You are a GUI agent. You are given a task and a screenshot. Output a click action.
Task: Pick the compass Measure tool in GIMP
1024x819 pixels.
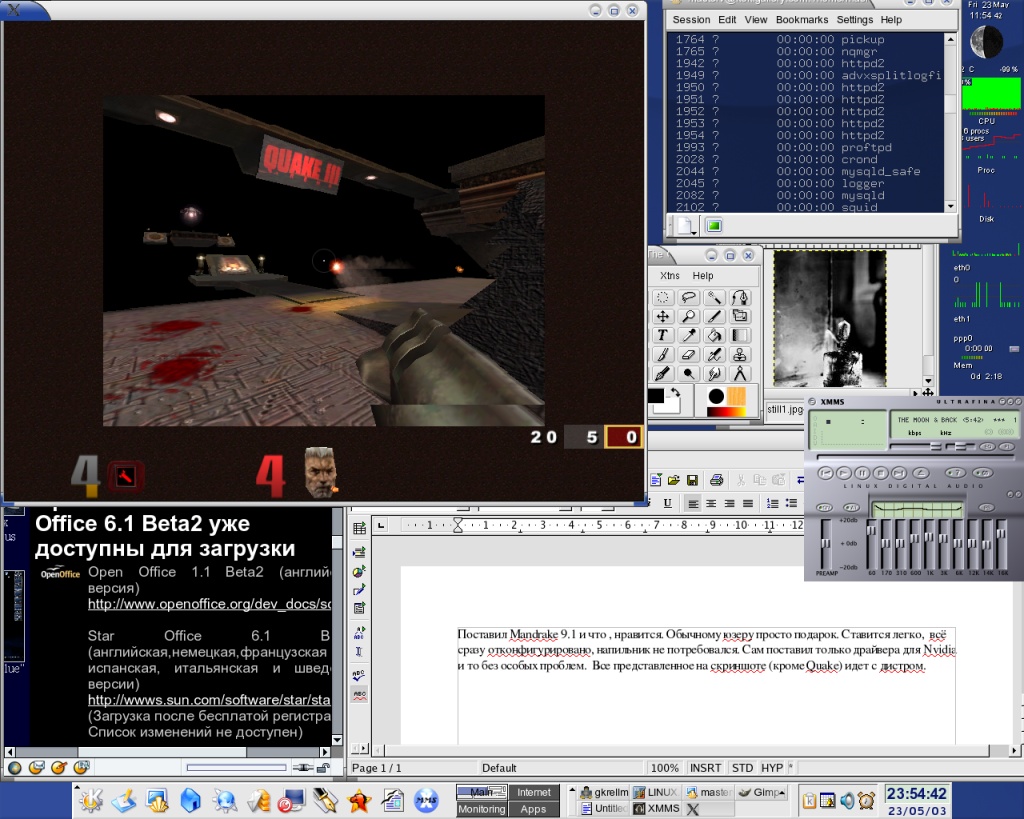tap(740, 374)
